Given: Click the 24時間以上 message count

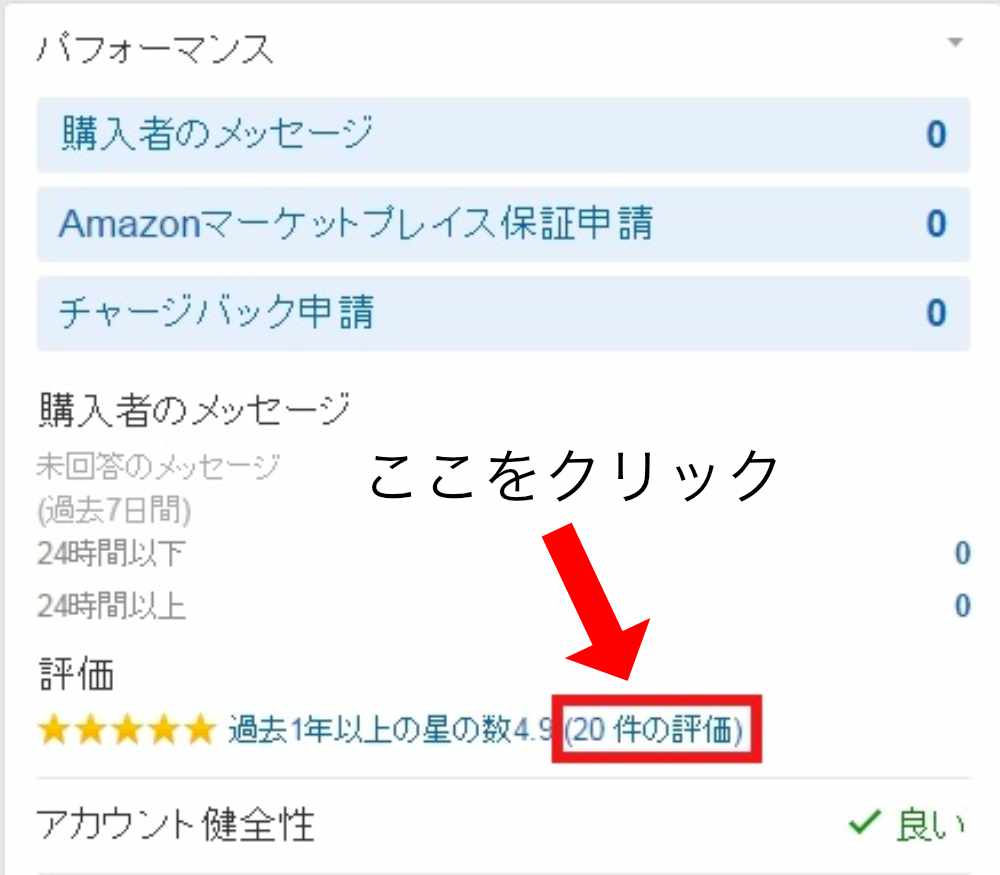Looking at the screenshot, I should pyautogui.click(x=962, y=605).
